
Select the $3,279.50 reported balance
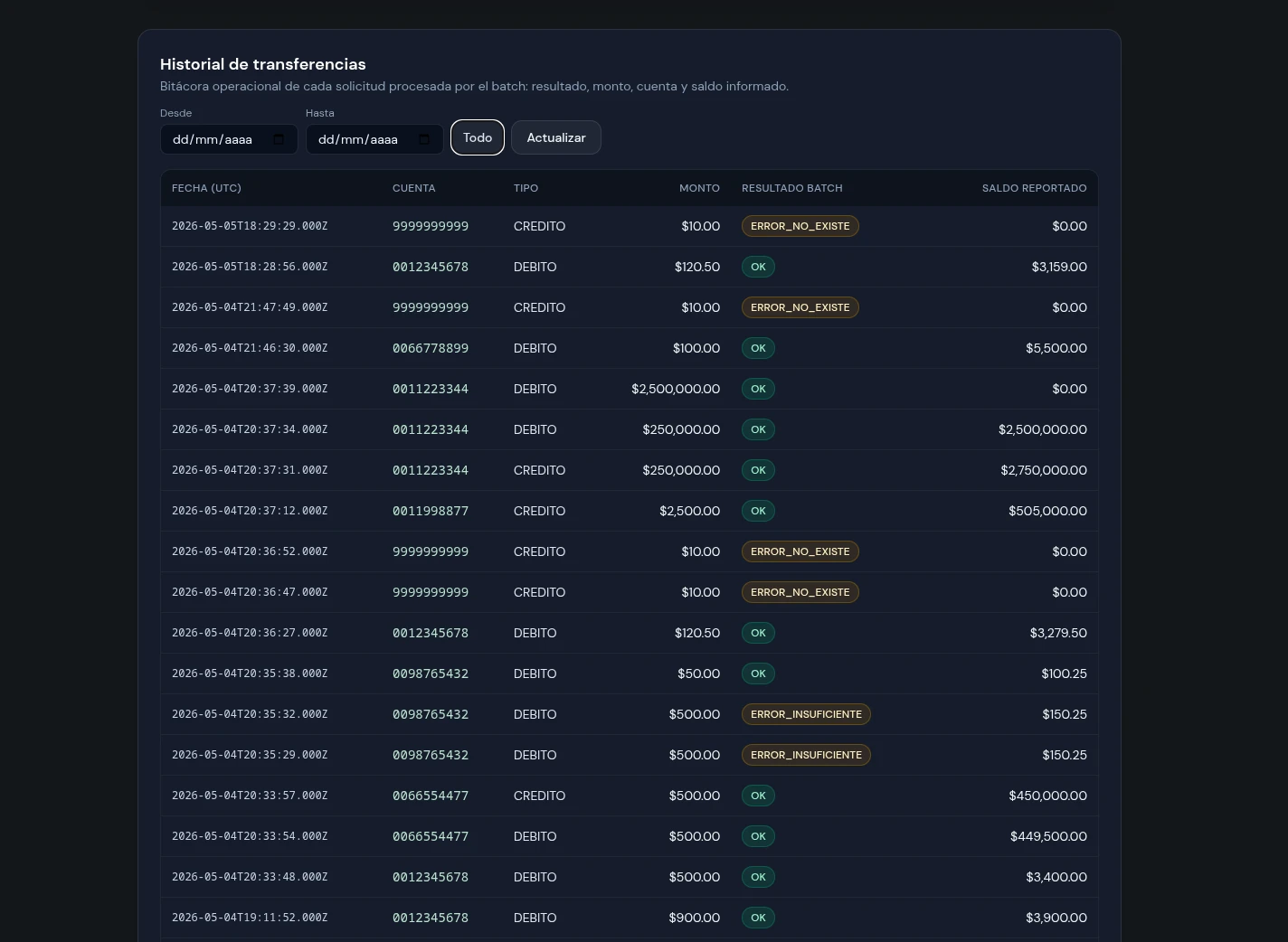coord(1058,633)
